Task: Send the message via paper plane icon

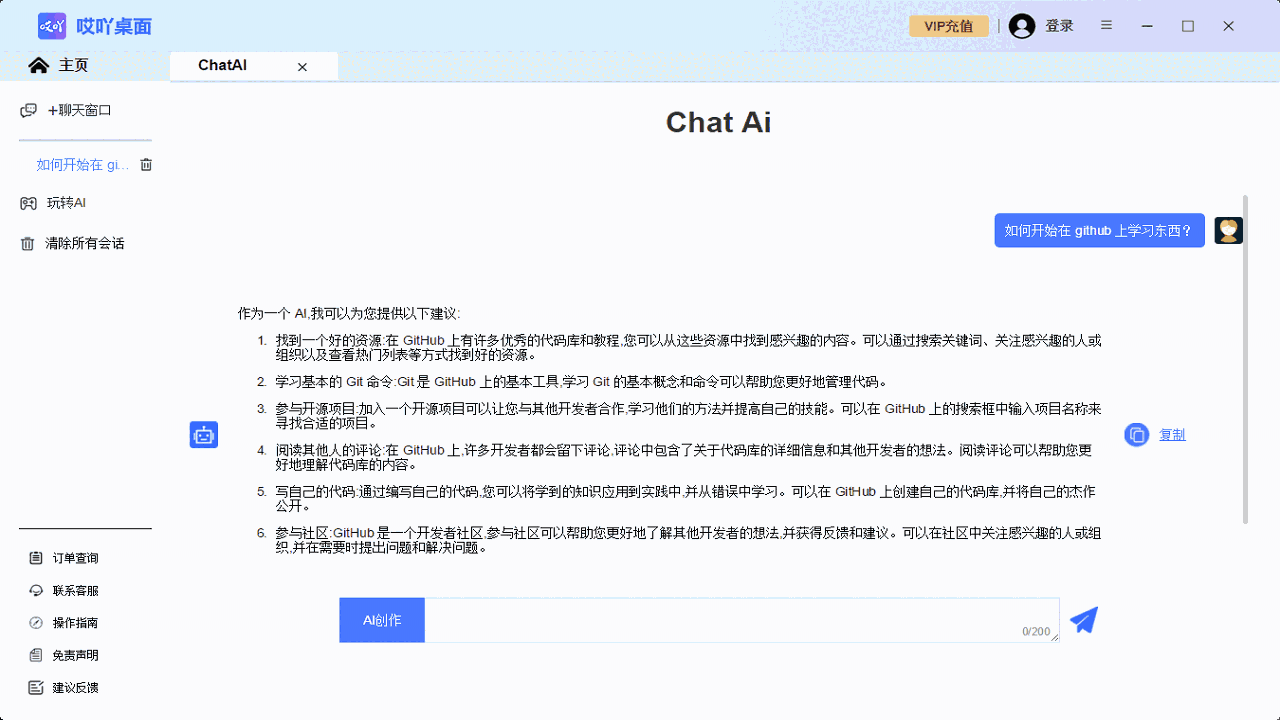Action: [x=1084, y=620]
